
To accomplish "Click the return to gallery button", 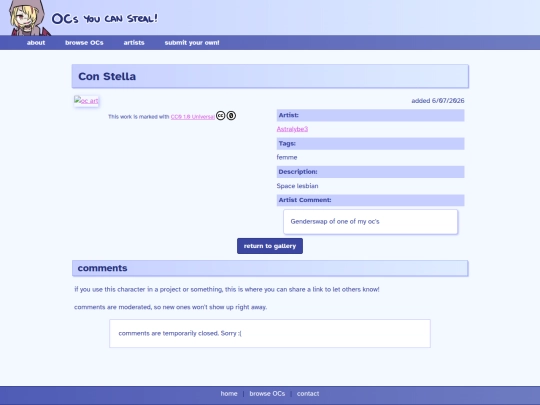I will tap(270, 246).
